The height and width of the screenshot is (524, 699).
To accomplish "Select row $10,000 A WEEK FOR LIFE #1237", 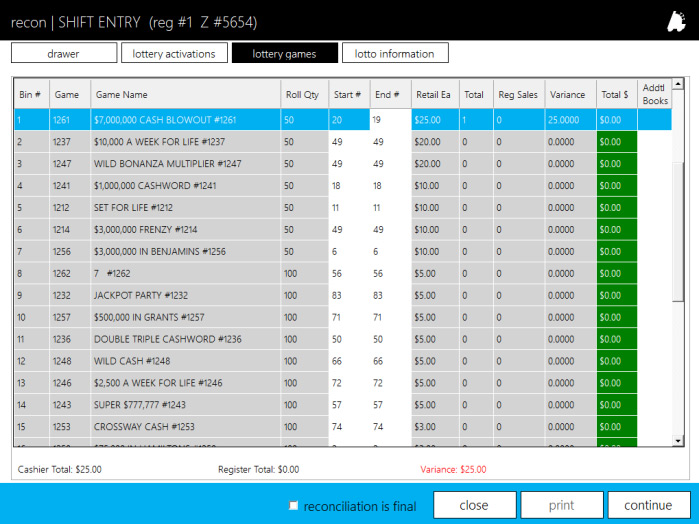I will 342,142.
